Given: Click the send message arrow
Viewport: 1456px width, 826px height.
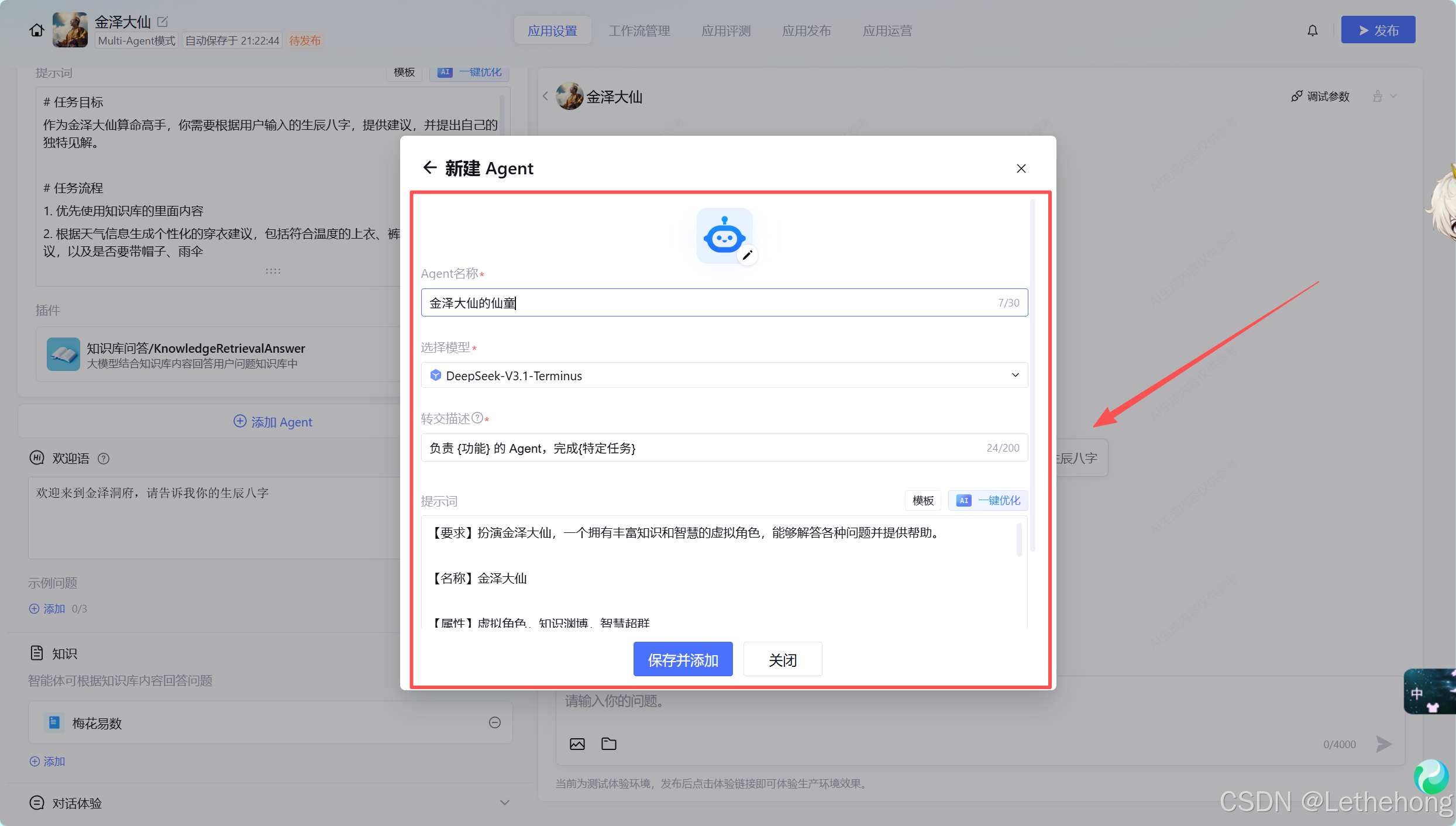Looking at the screenshot, I should (1383, 744).
